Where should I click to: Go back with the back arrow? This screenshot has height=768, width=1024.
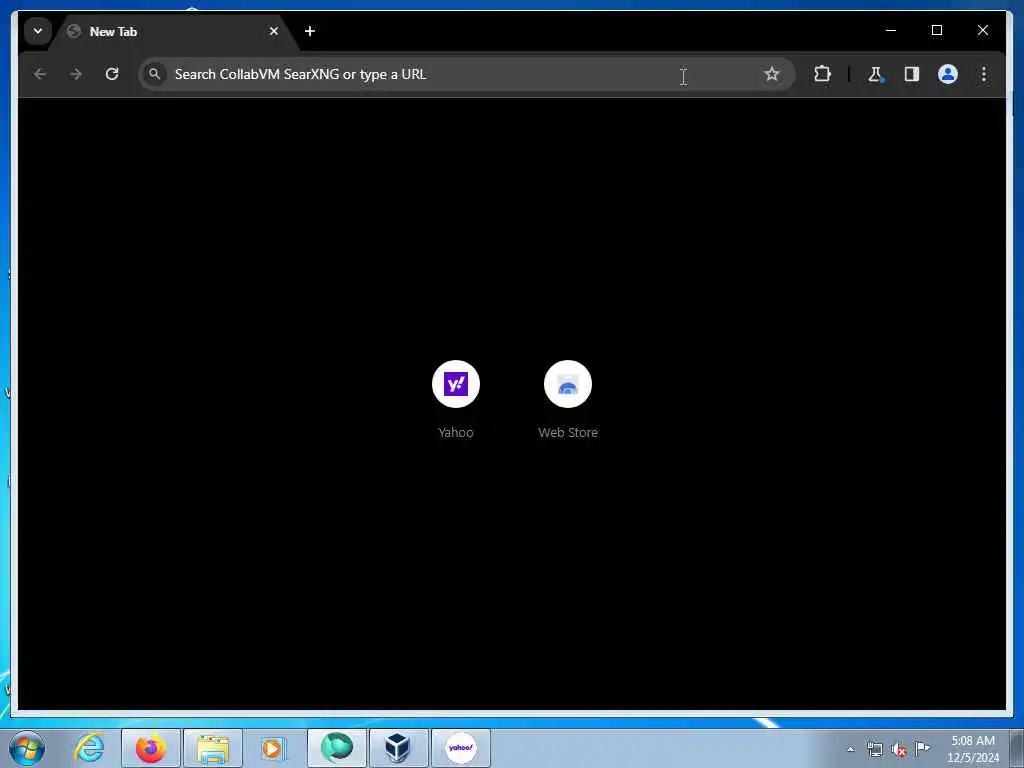(x=40, y=74)
